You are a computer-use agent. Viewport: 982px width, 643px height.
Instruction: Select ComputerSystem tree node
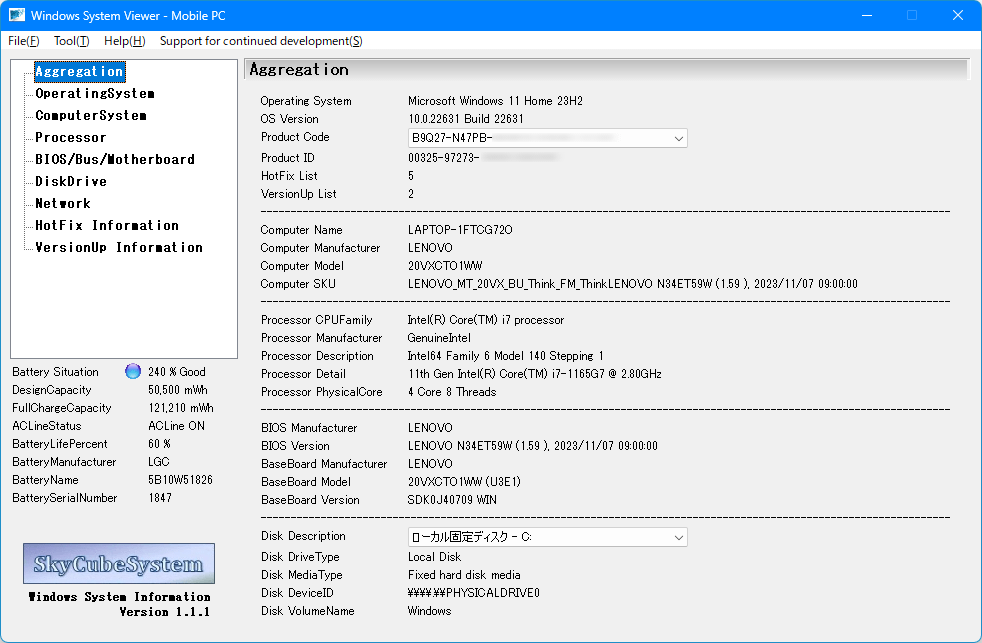(x=91, y=115)
